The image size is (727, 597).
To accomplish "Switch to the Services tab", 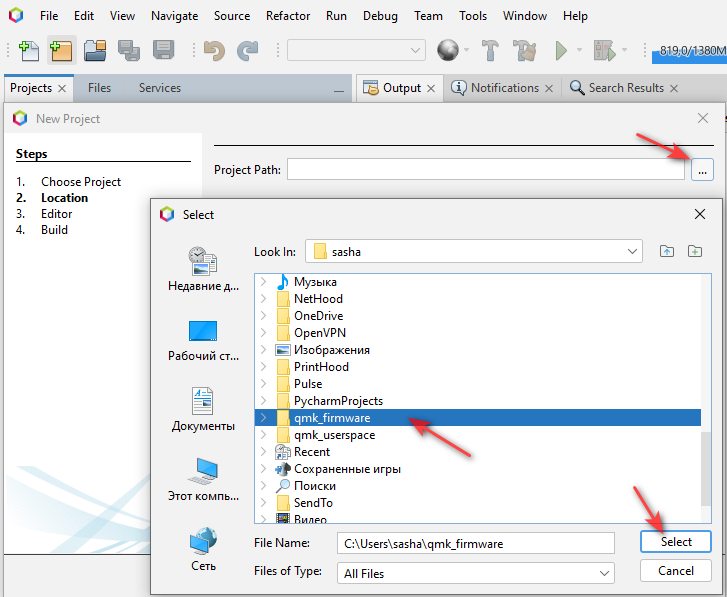I will point(160,88).
